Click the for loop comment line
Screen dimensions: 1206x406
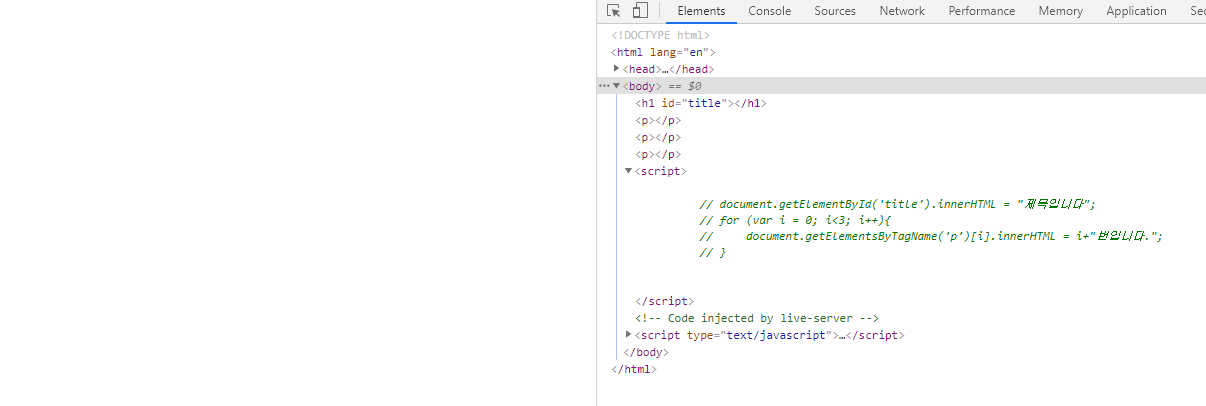tap(795, 220)
